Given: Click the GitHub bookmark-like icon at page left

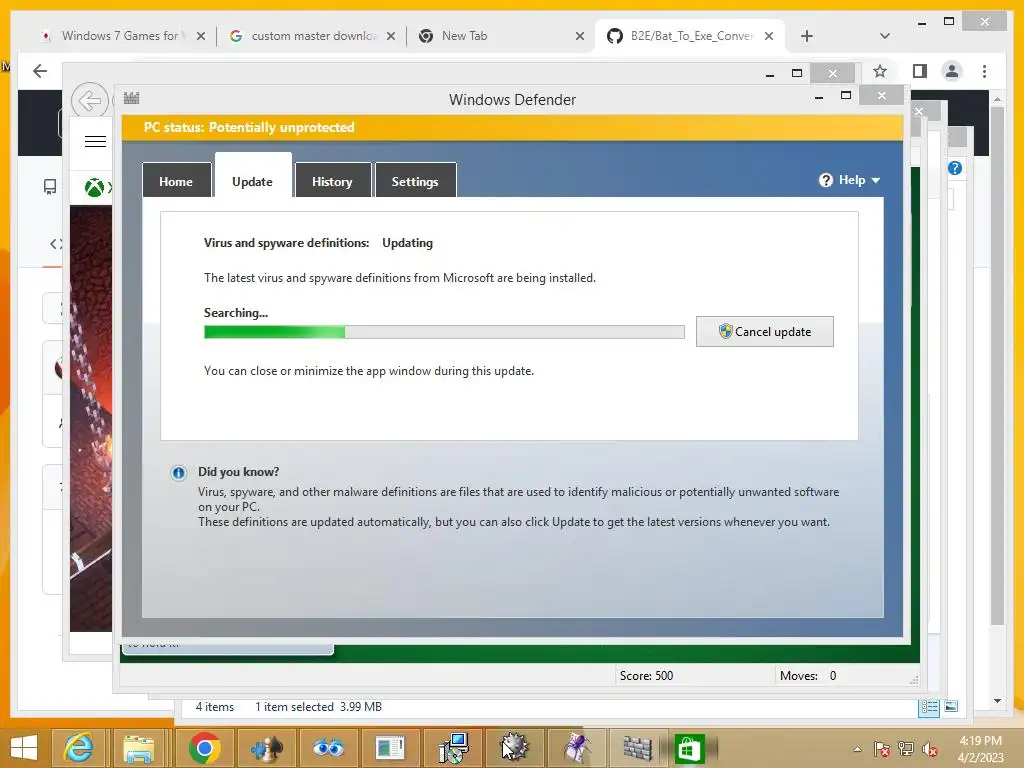Looking at the screenshot, I should (x=50, y=187).
